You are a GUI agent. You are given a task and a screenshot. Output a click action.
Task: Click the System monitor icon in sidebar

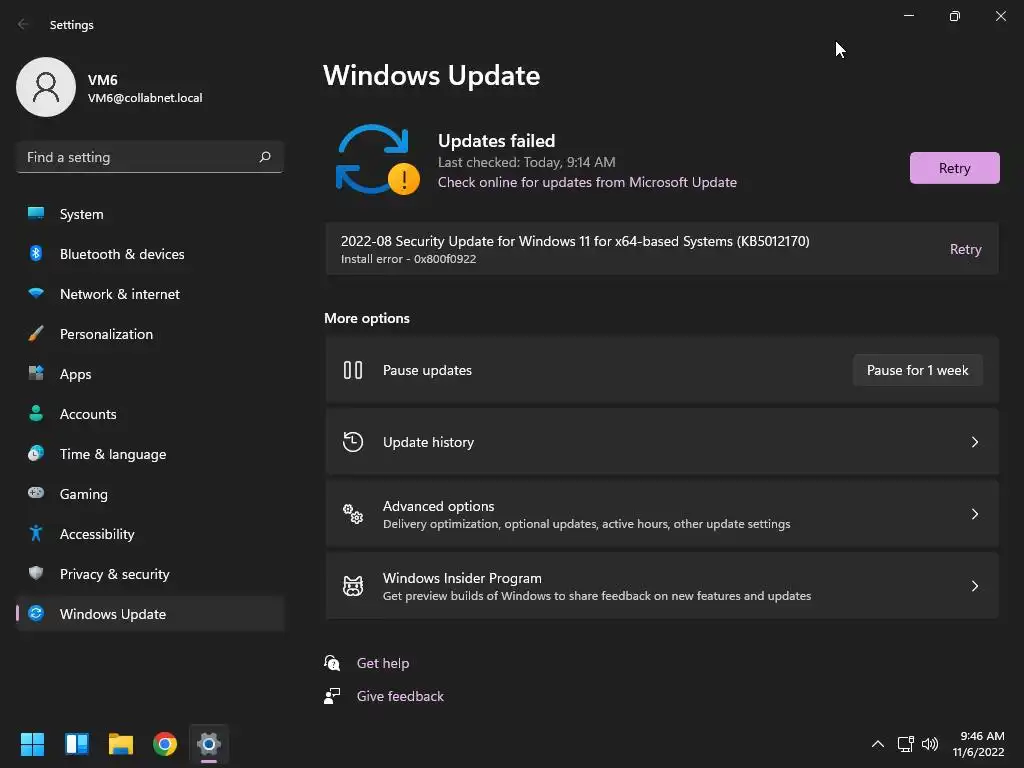pyautogui.click(x=36, y=214)
